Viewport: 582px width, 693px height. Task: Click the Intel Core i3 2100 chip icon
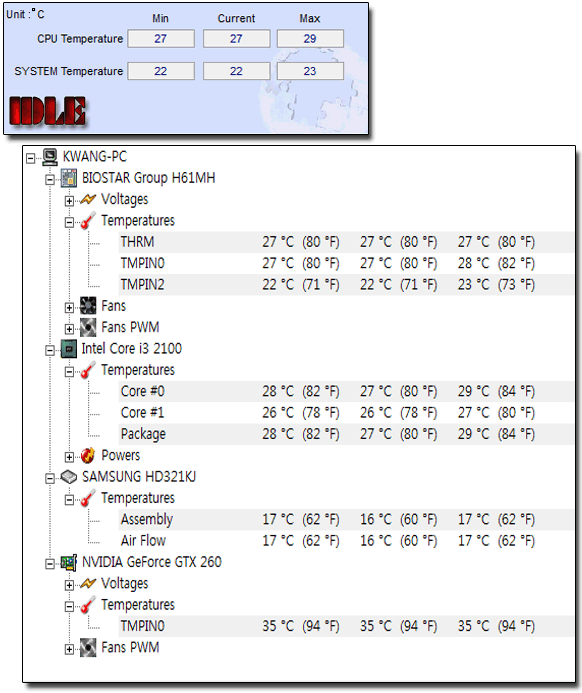point(68,349)
